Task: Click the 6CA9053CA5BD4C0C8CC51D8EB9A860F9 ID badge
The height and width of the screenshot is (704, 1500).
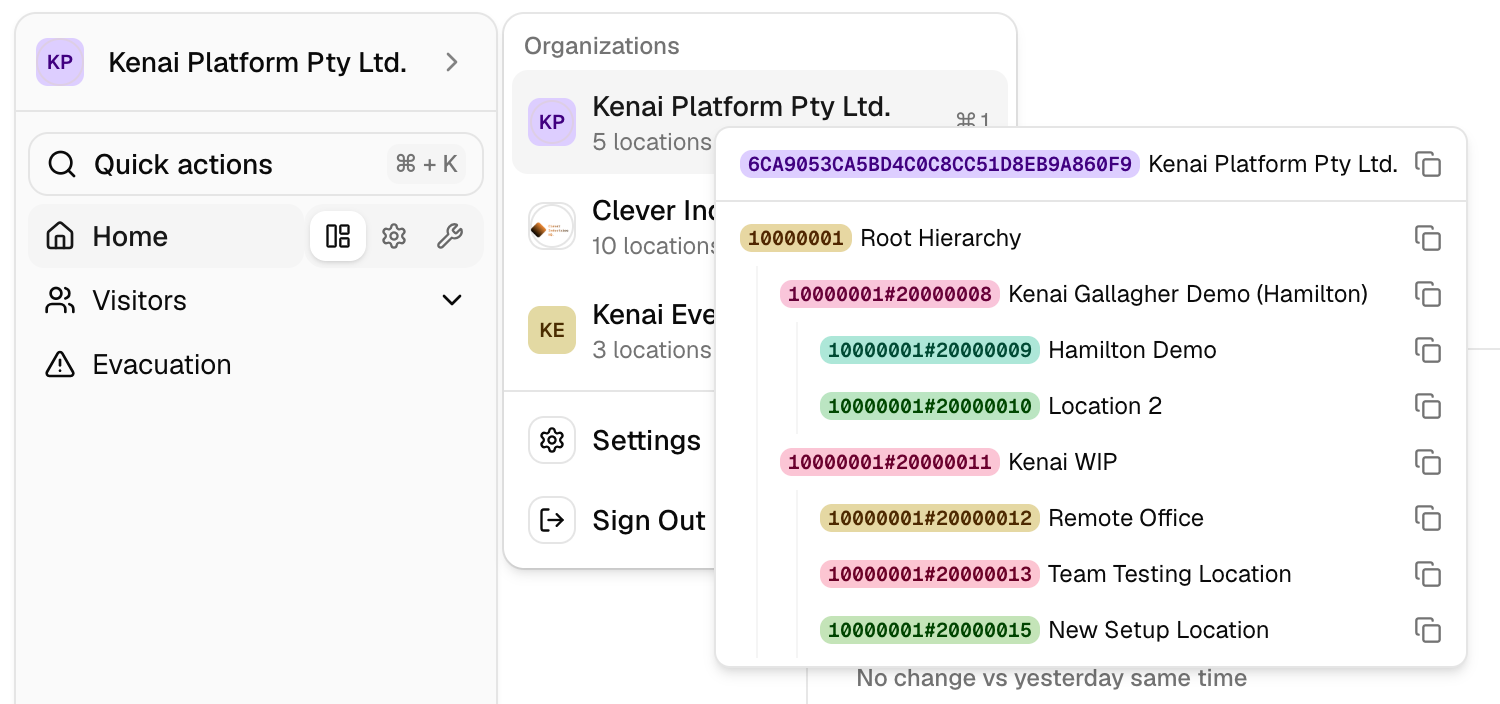Action: pyautogui.click(x=940, y=164)
